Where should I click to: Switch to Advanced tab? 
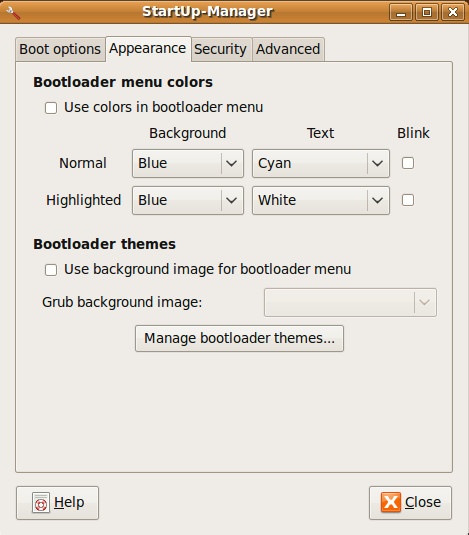[x=288, y=49]
